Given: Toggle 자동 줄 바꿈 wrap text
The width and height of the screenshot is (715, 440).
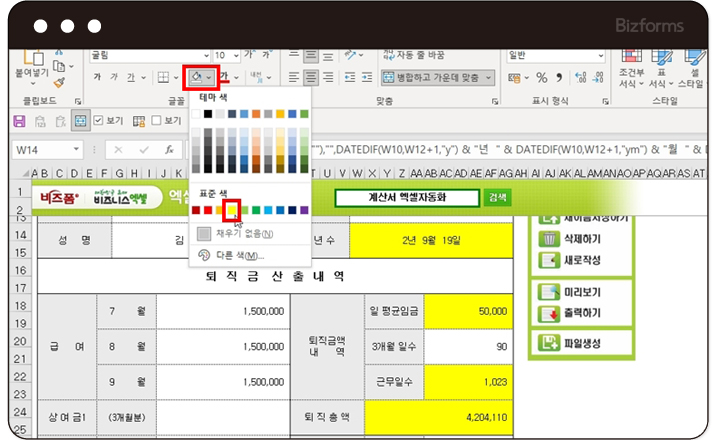Looking at the screenshot, I should point(414,55).
